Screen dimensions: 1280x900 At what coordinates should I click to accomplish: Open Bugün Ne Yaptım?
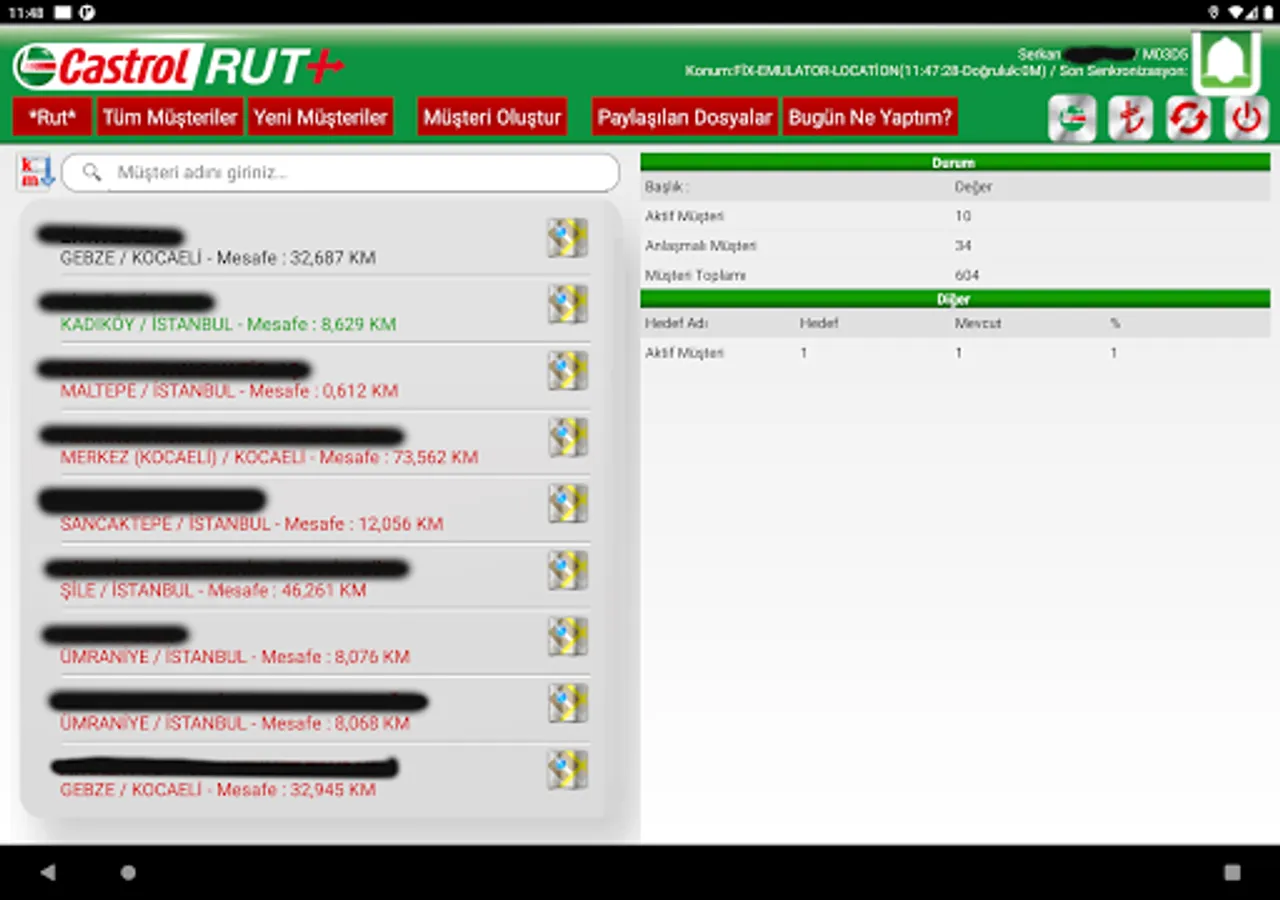pyautogui.click(x=870, y=117)
